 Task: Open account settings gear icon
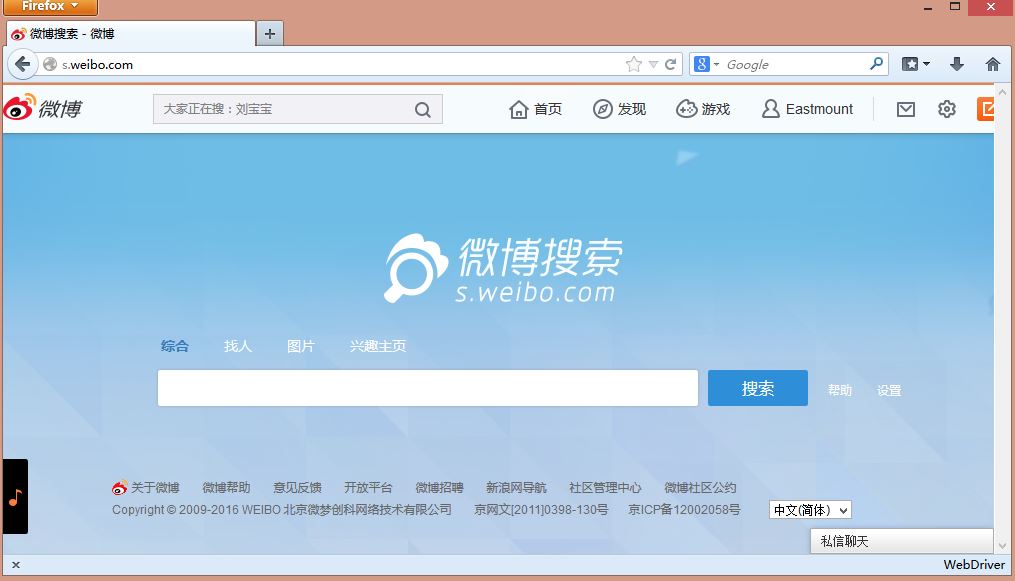click(x=946, y=109)
